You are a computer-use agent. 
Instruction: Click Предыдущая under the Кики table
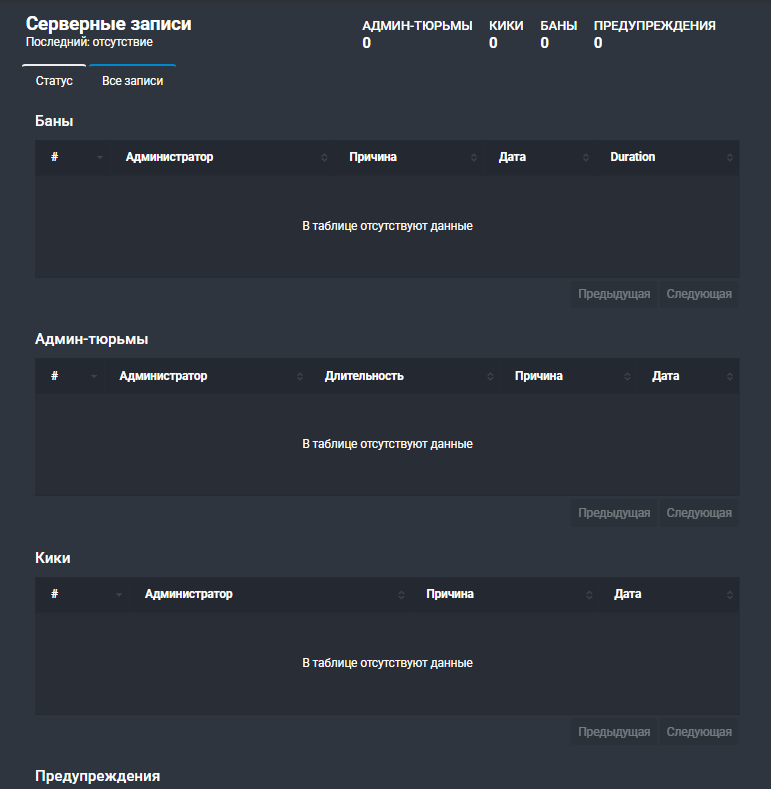614,732
